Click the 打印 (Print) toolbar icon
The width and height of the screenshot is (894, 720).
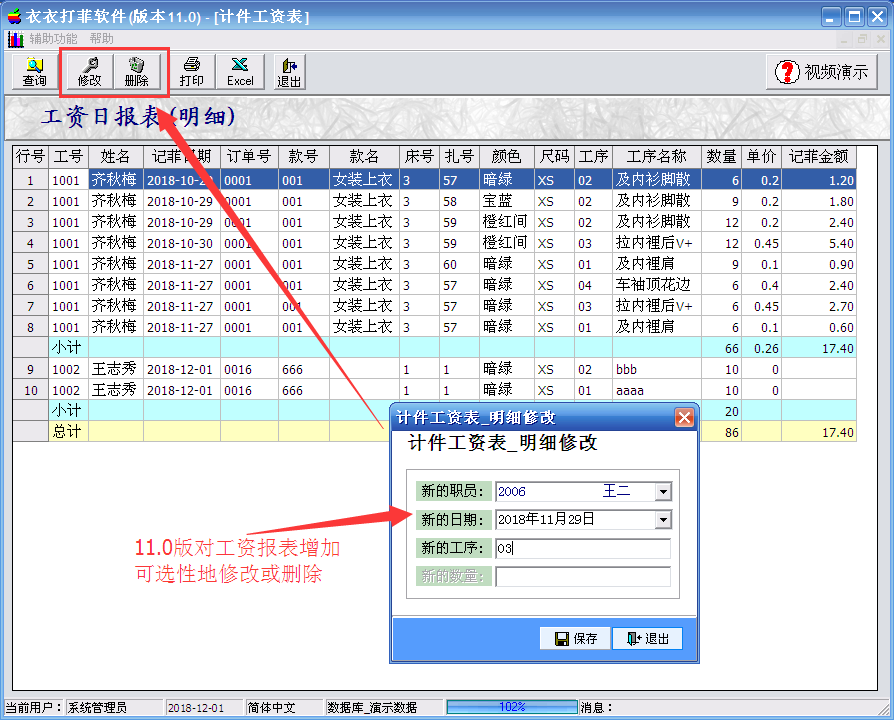pyautogui.click(x=191, y=71)
